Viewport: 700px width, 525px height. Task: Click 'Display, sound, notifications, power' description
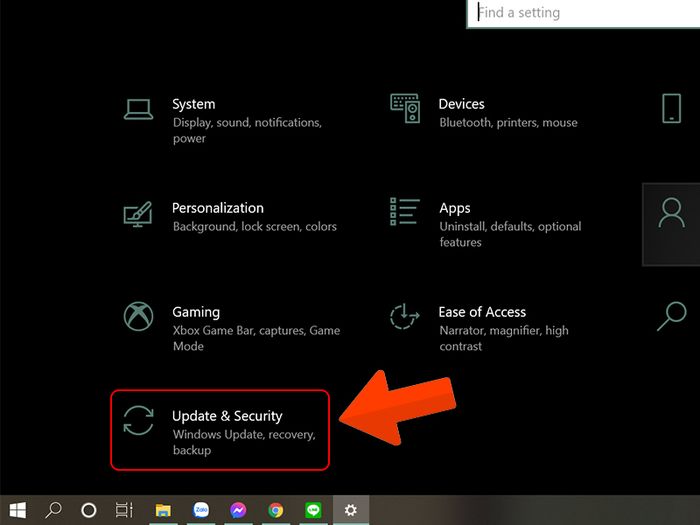point(247,130)
